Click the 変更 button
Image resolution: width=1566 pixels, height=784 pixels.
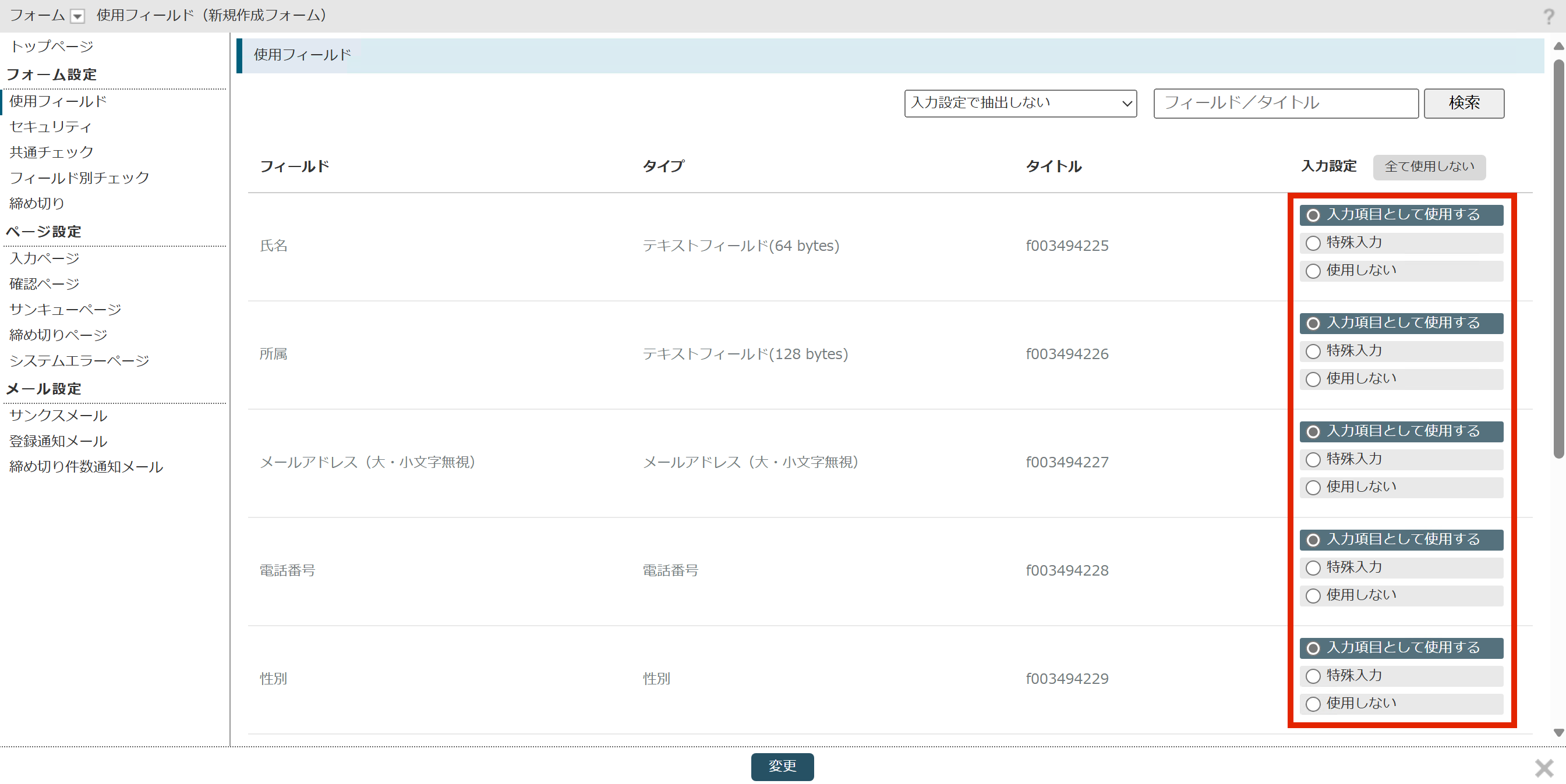pos(782,767)
